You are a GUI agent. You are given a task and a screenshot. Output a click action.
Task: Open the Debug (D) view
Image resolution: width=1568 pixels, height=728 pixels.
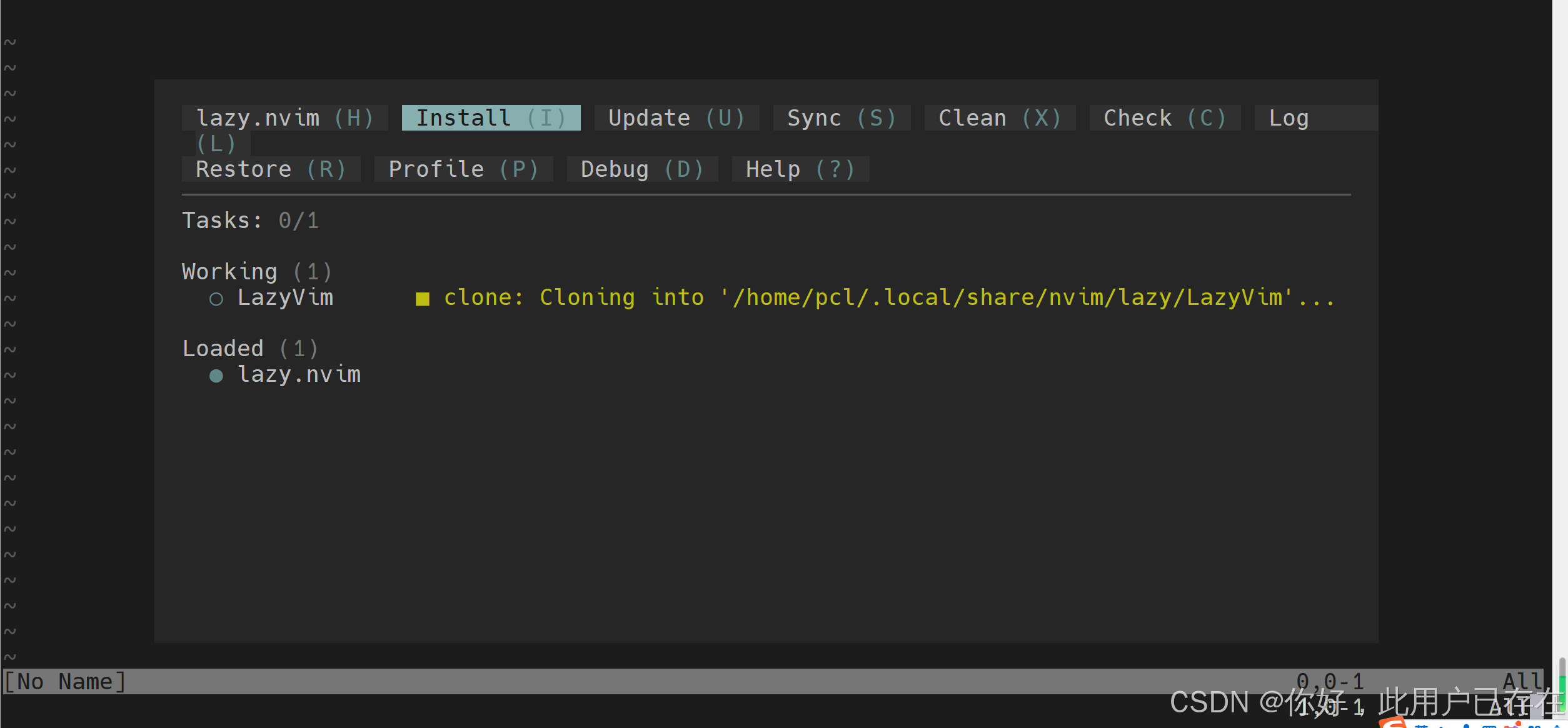[x=642, y=169]
